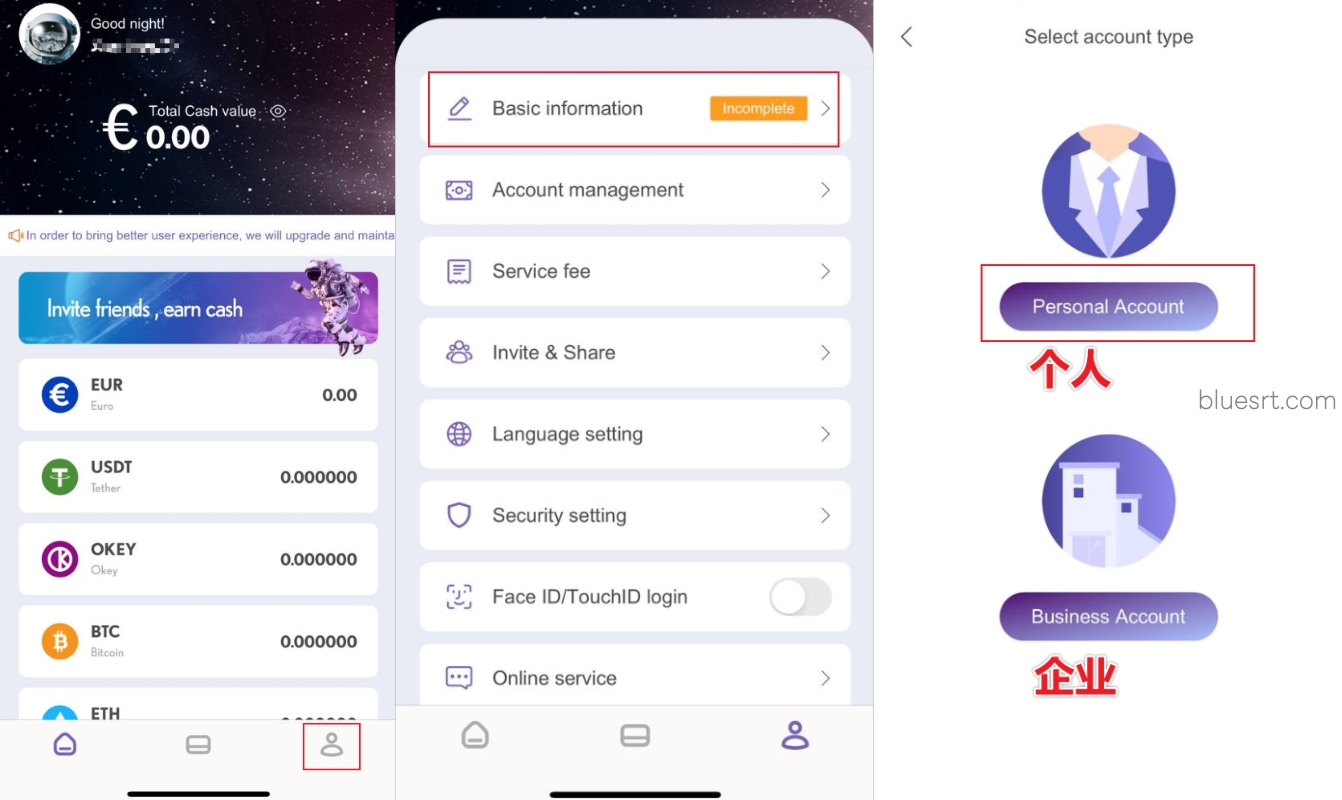Image resolution: width=1342 pixels, height=800 pixels.
Task: Click the astronaut profile avatar
Action: point(49,34)
